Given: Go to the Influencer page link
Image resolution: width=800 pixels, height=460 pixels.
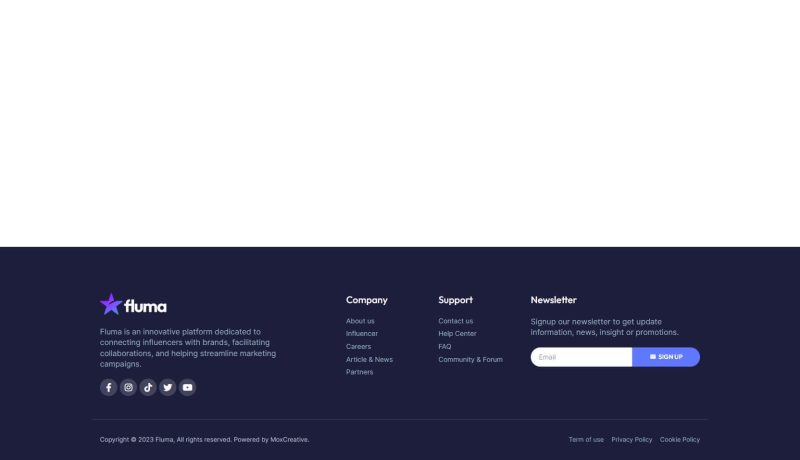Looking at the screenshot, I should click(x=362, y=333).
